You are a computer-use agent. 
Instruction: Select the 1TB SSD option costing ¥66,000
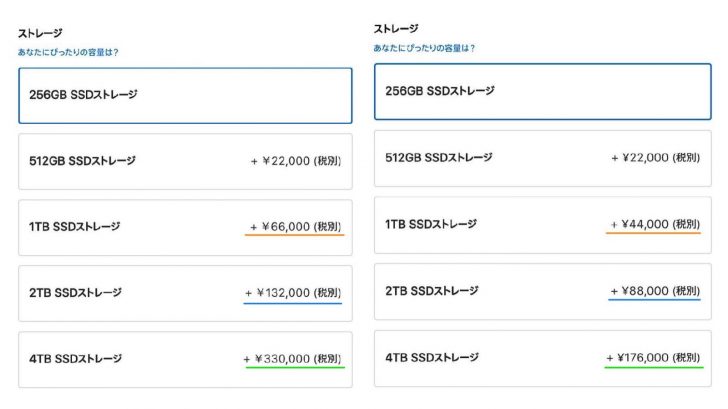[x=185, y=227]
